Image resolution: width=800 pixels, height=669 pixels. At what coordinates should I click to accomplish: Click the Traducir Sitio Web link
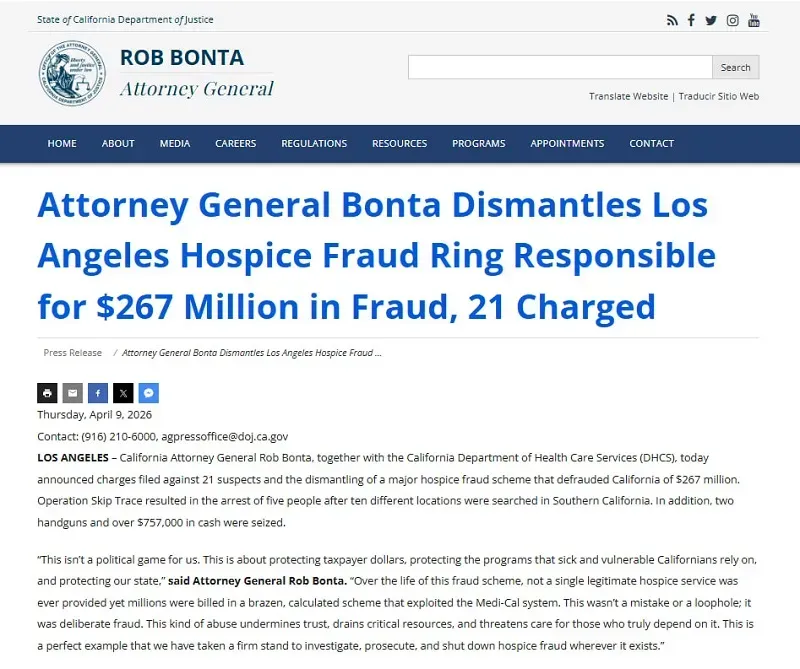(x=718, y=96)
